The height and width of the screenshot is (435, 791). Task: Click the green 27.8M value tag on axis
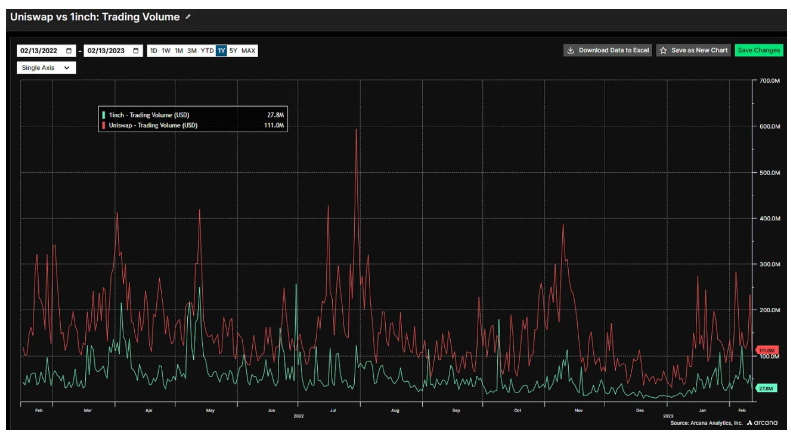(x=766, y=389)
